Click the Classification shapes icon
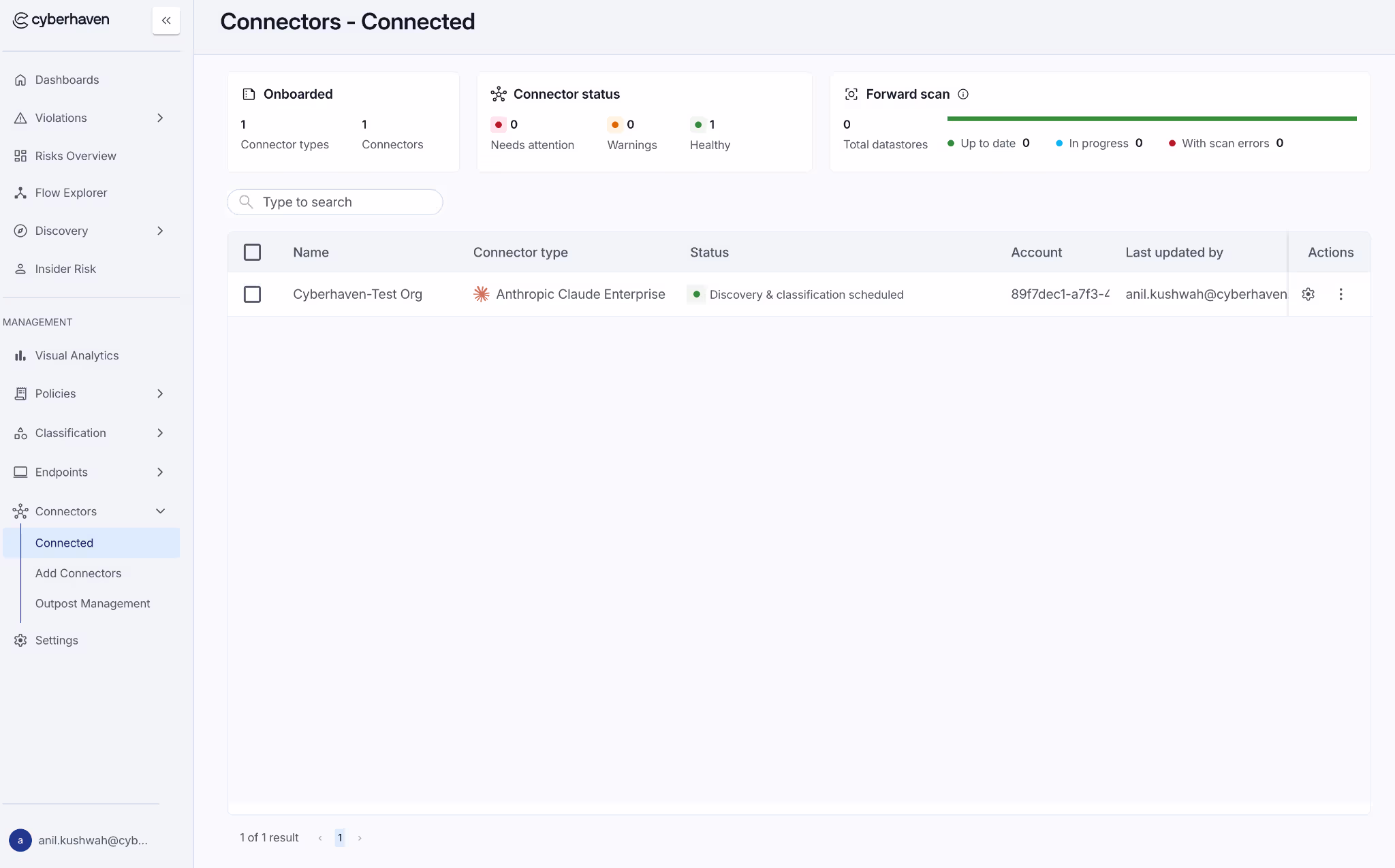The width and height of the screenshot is (1395, 868). [x=20, y=433]
